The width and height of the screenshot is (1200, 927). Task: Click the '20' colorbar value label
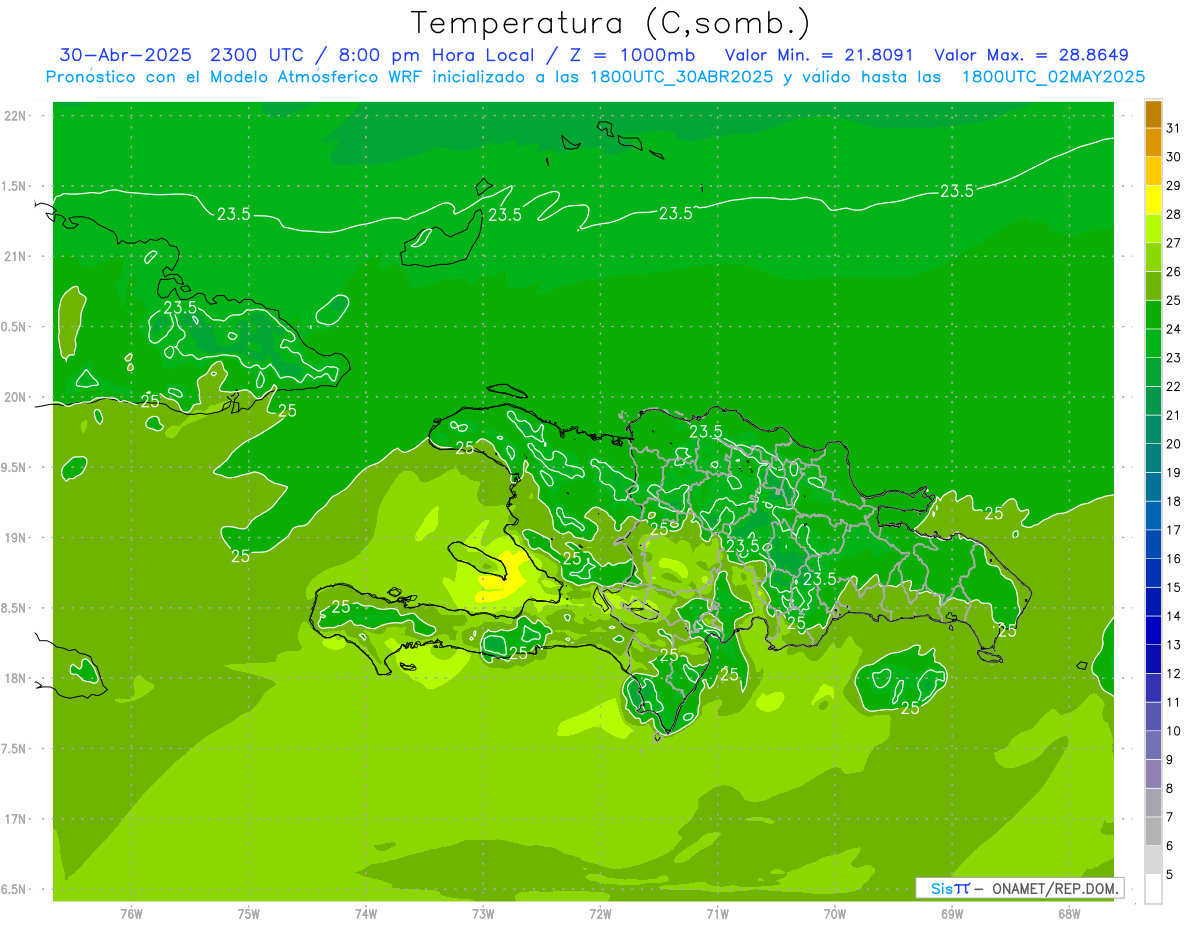[1173, 444]
